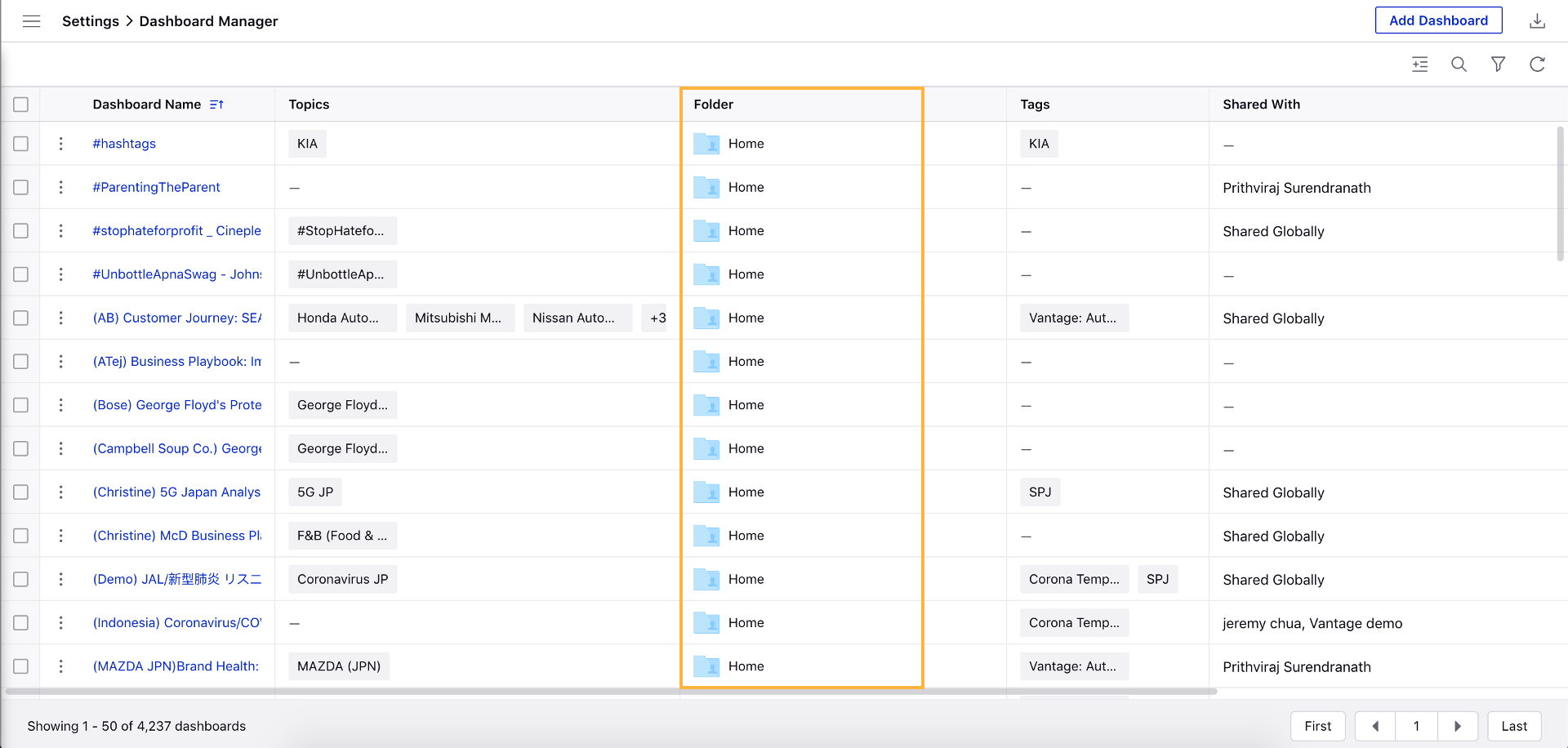The image size is (1568, 748).
Task: Check the #stophateforprofit row checkbox
Action: coord(21,231)
